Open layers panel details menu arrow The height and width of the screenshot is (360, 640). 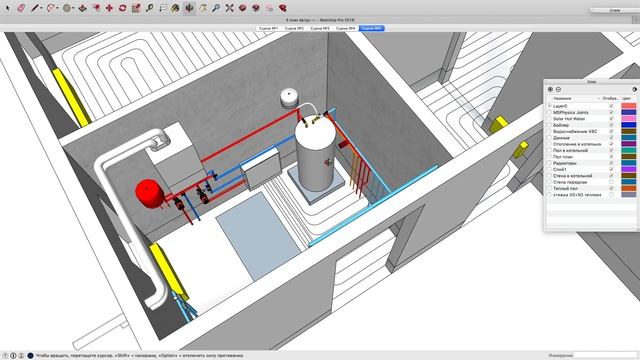[x=634, y=89]
